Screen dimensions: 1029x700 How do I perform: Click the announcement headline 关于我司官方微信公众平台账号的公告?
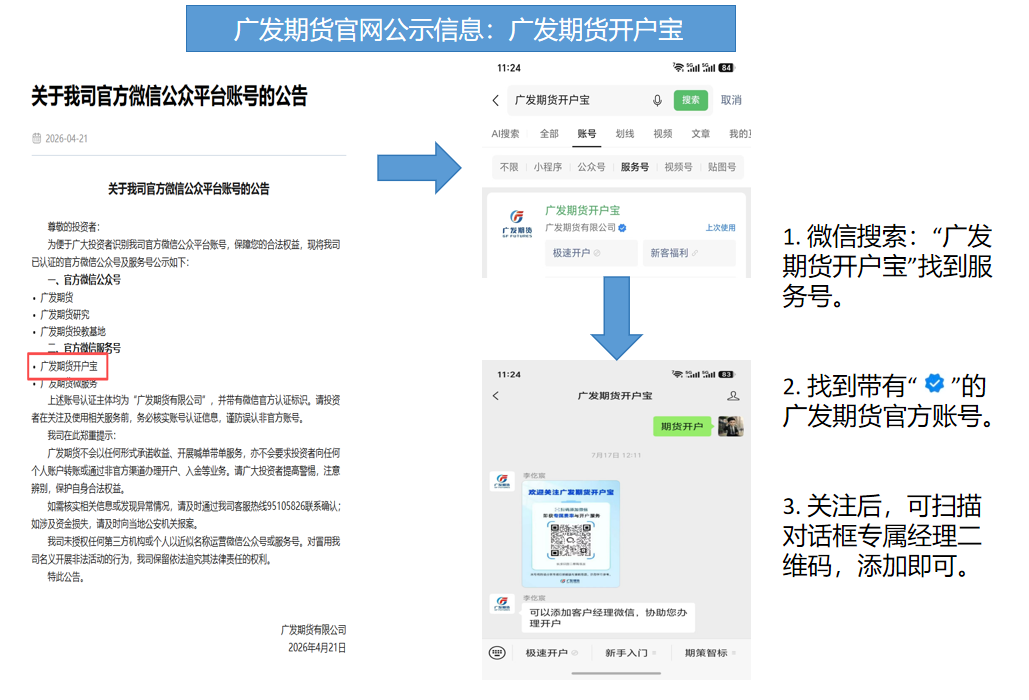point(169,96)
